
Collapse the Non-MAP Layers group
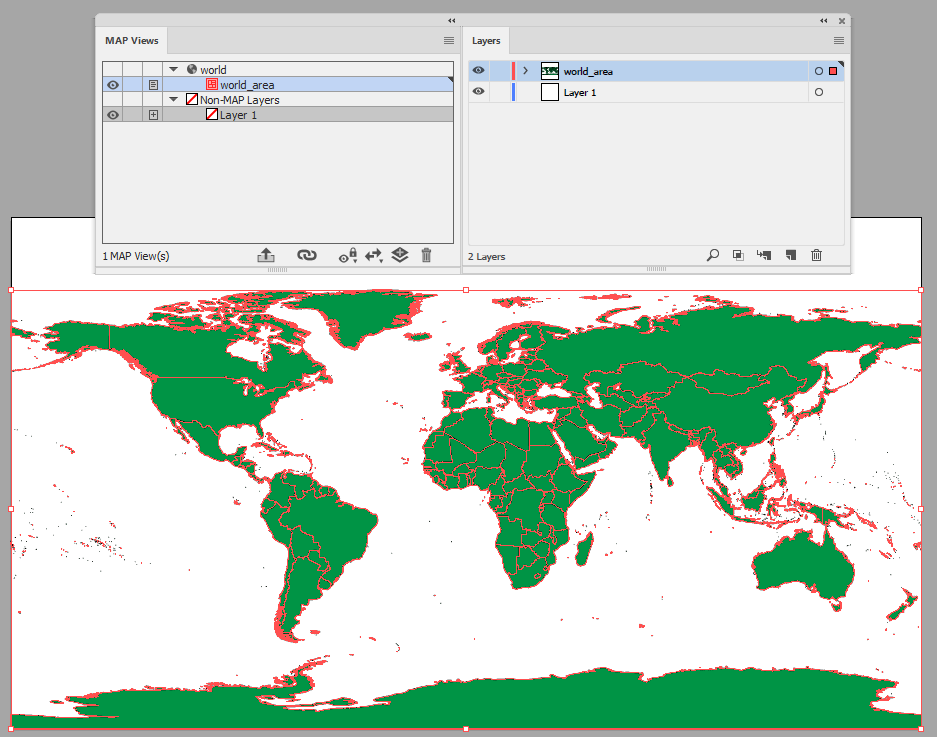click(x=174, y=99)
